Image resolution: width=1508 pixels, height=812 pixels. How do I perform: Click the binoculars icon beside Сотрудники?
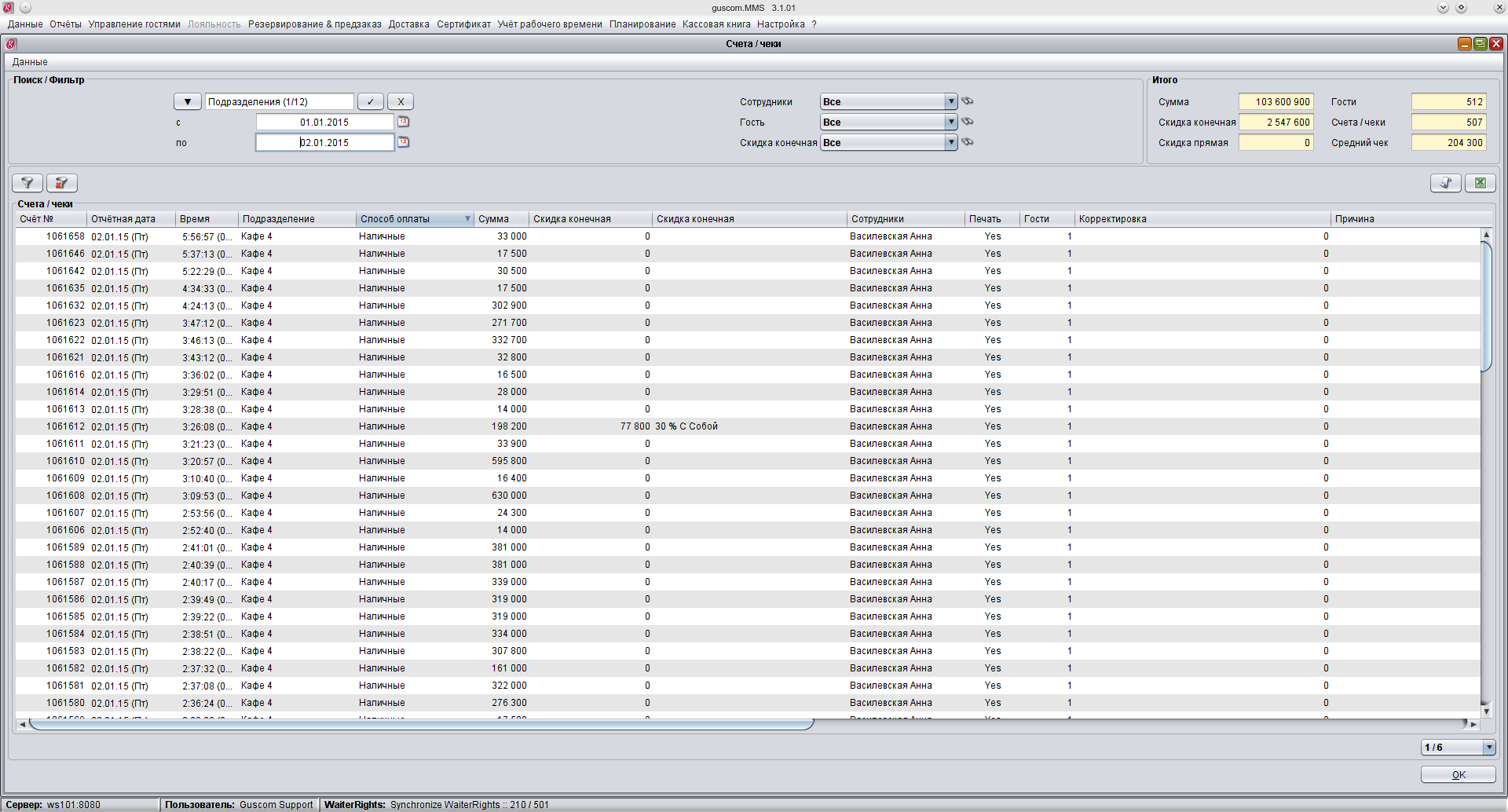[x=968, y=101]
